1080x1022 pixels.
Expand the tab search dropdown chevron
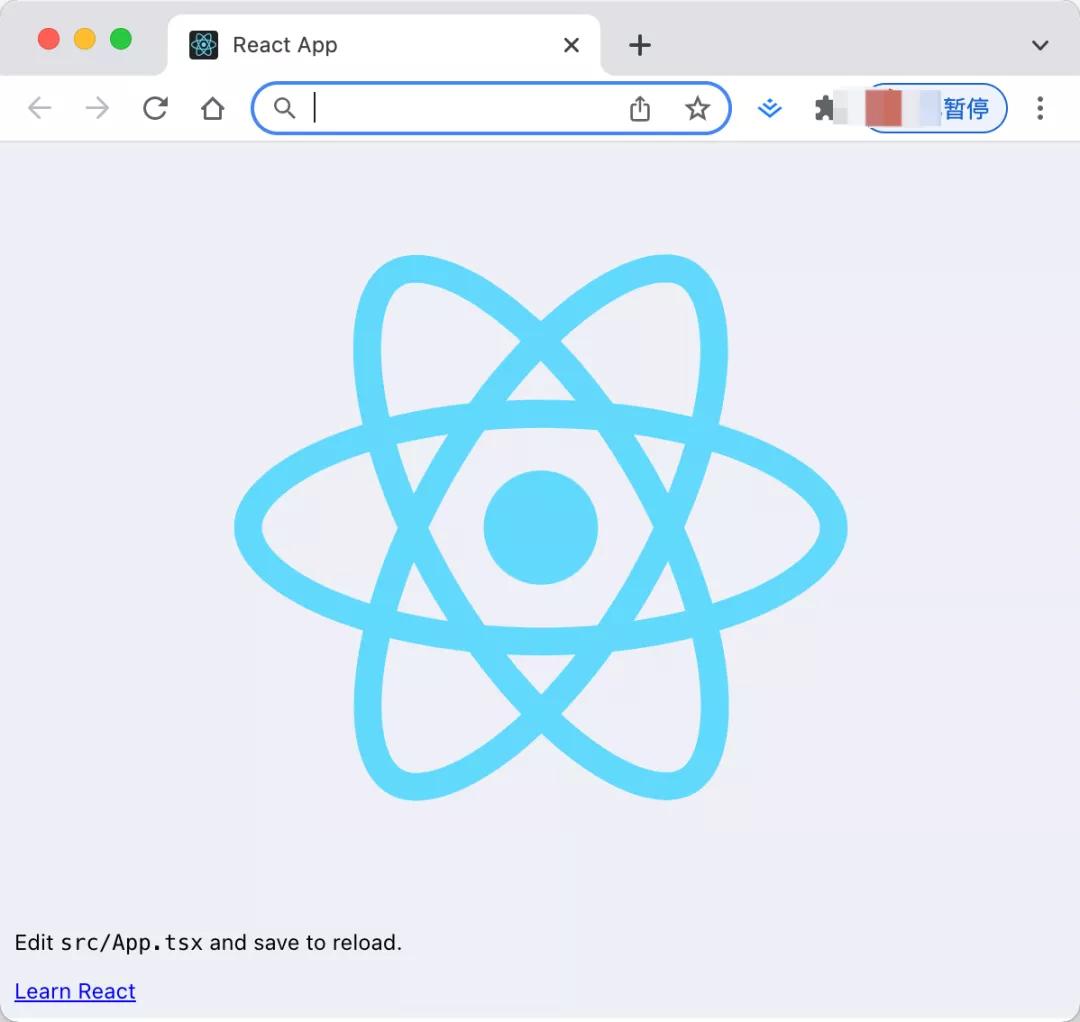pyautogui.click(x=1040, y=45)
